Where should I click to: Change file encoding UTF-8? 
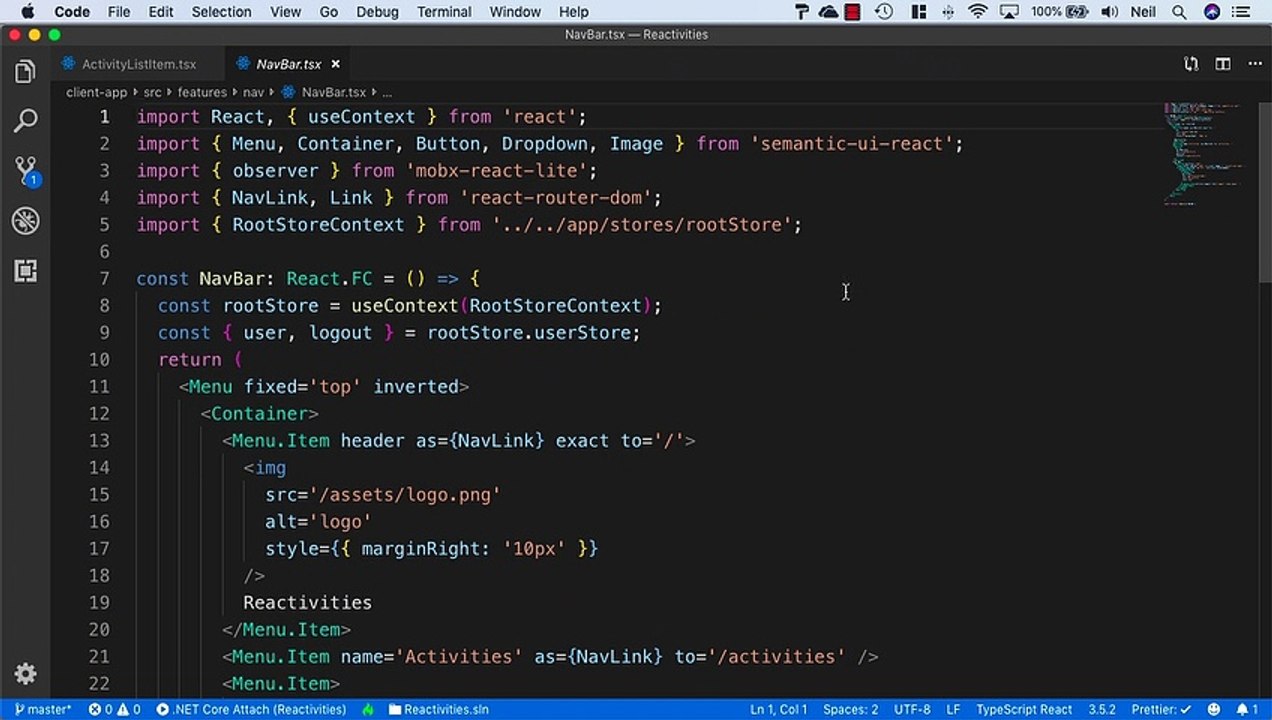912,710
